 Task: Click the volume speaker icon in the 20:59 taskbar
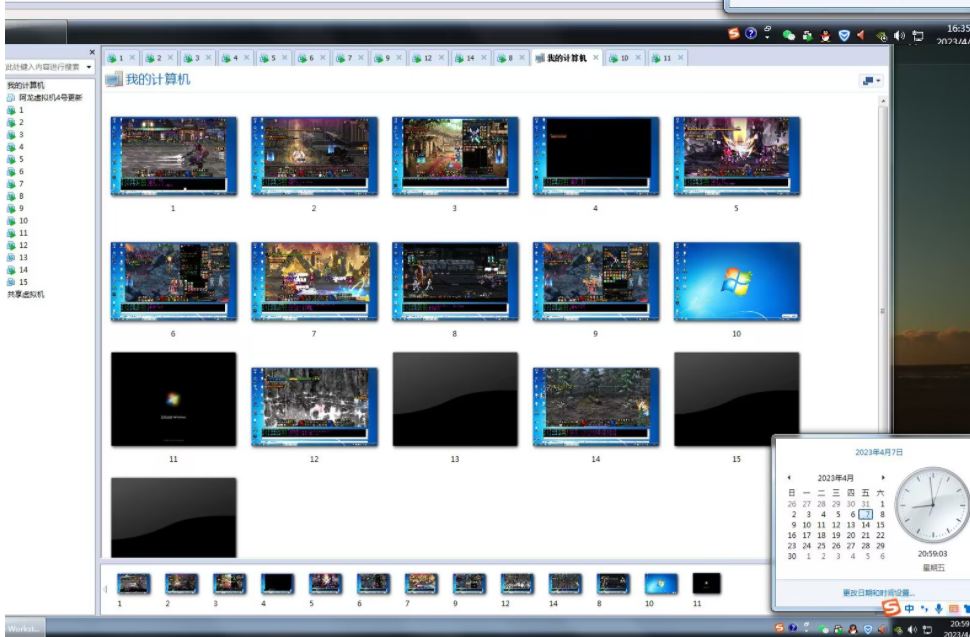click(x=912, y=629)
